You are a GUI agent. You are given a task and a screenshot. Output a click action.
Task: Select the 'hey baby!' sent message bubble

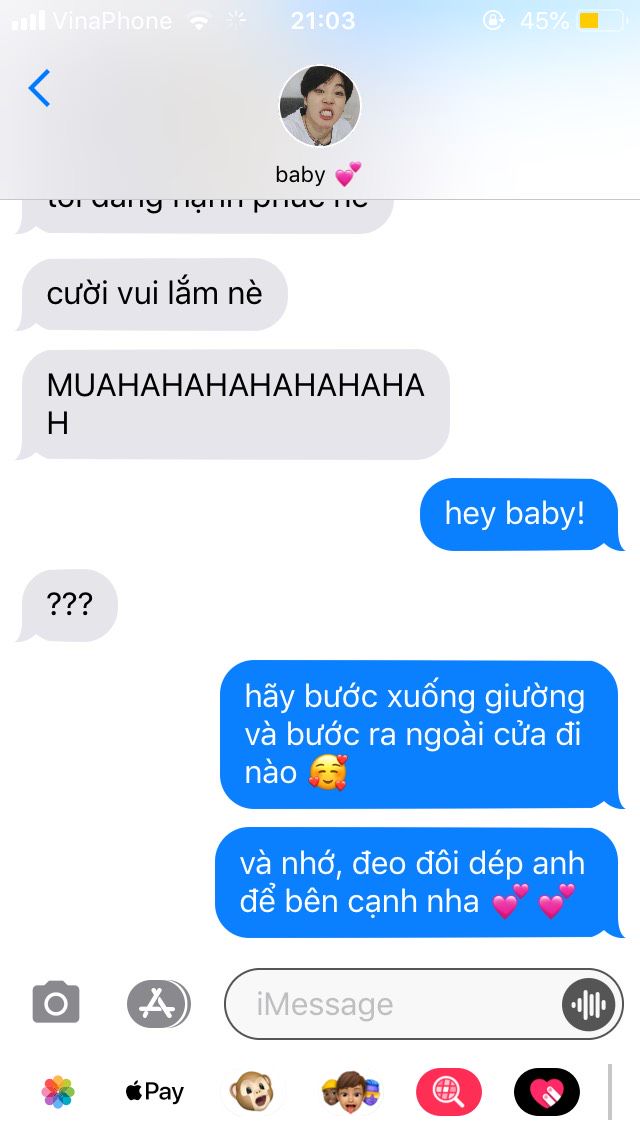519,514
